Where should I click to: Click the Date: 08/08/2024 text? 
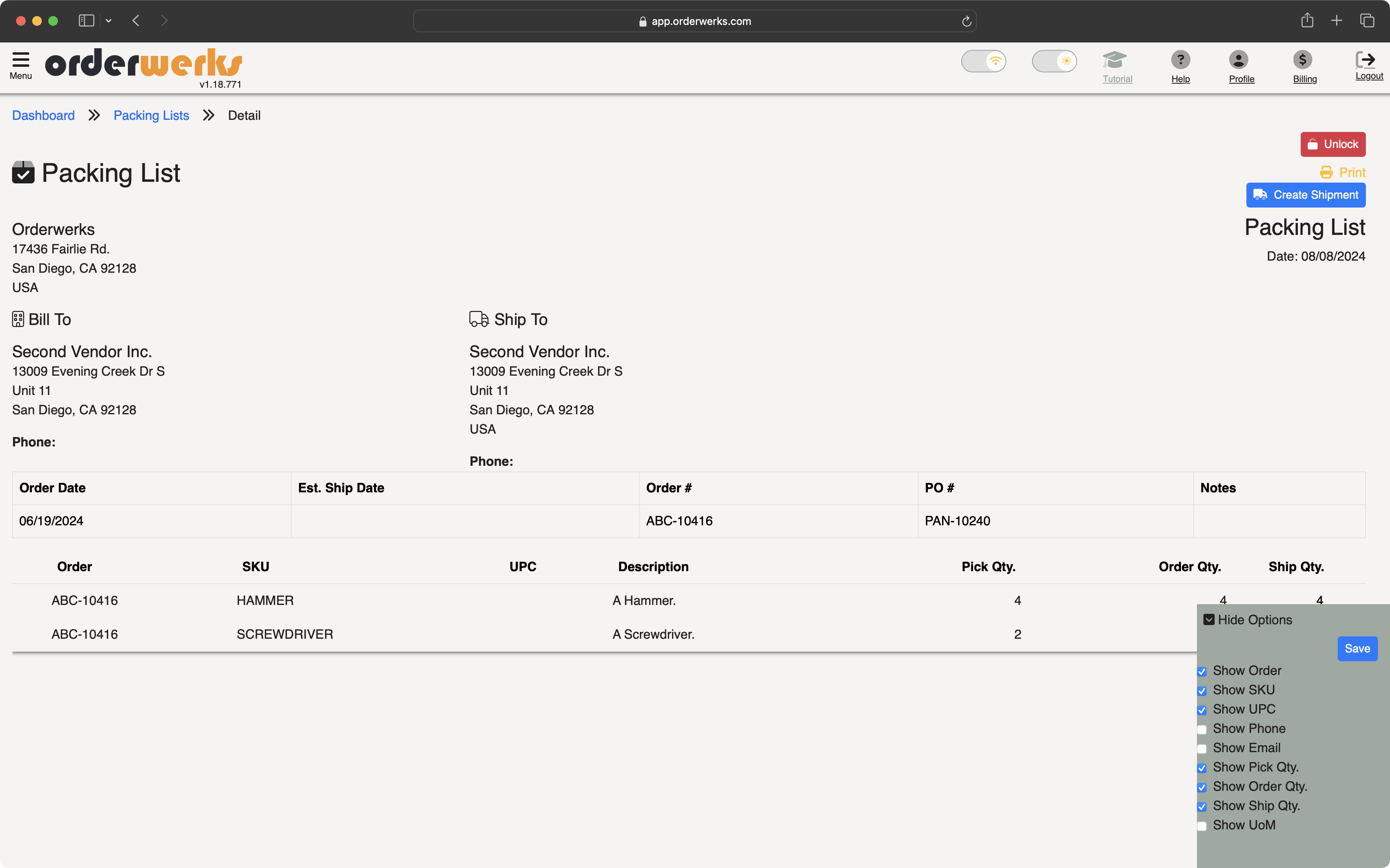pos(1316,256)
